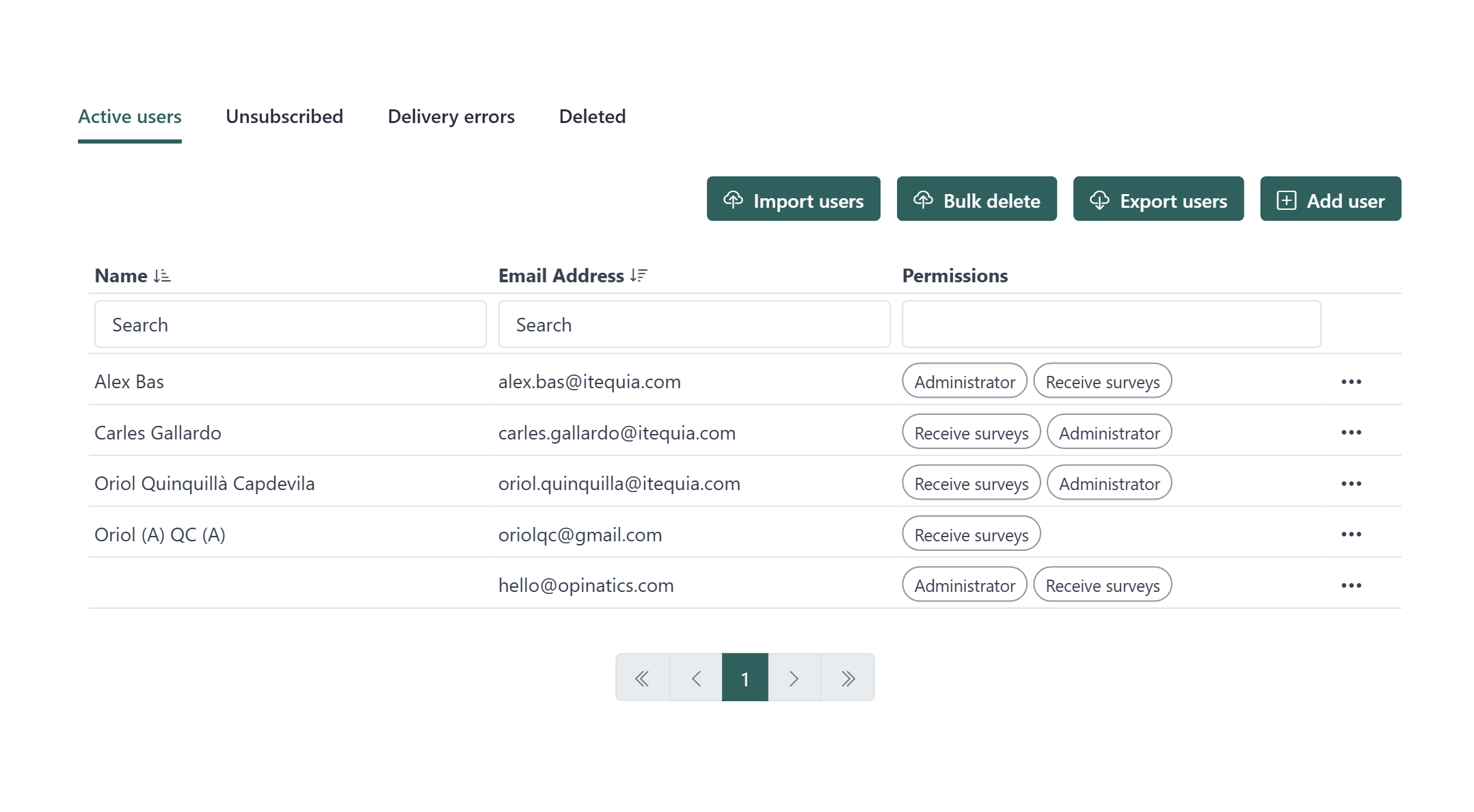Open more options for Alex Bas

point(1351,381)
